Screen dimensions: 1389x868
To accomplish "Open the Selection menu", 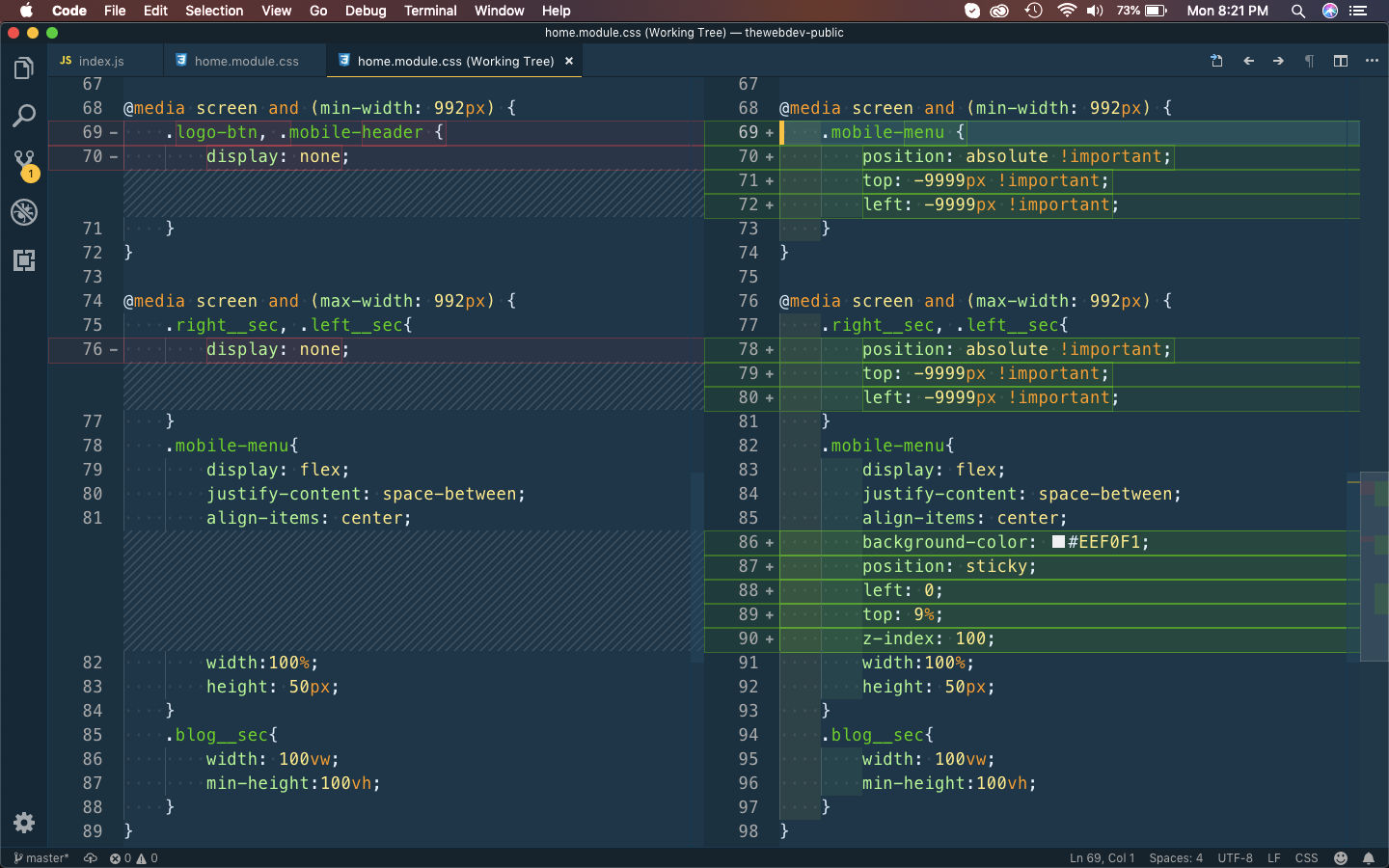I will click(214, 11).
